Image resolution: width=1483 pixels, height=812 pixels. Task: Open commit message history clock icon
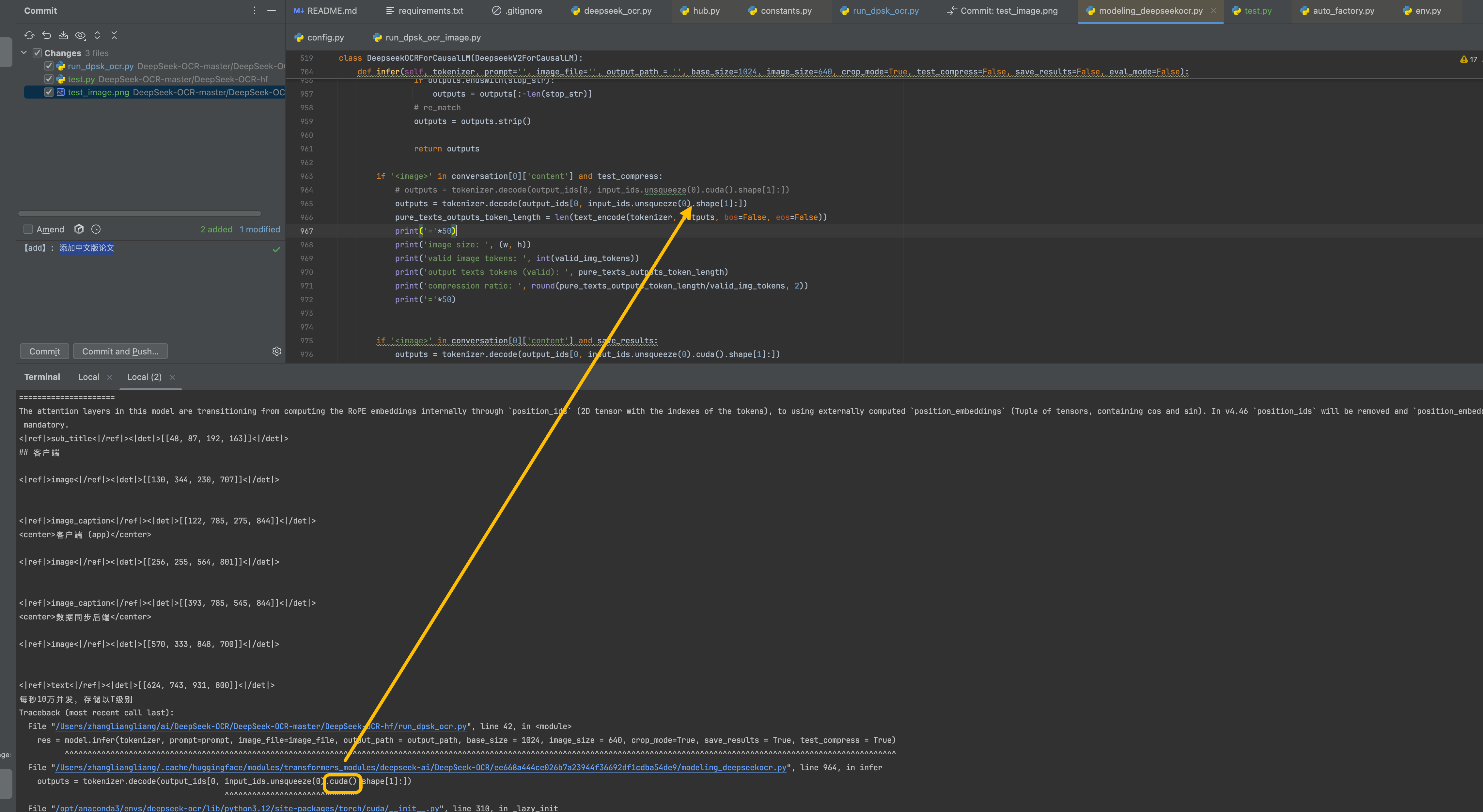(96, 229)
